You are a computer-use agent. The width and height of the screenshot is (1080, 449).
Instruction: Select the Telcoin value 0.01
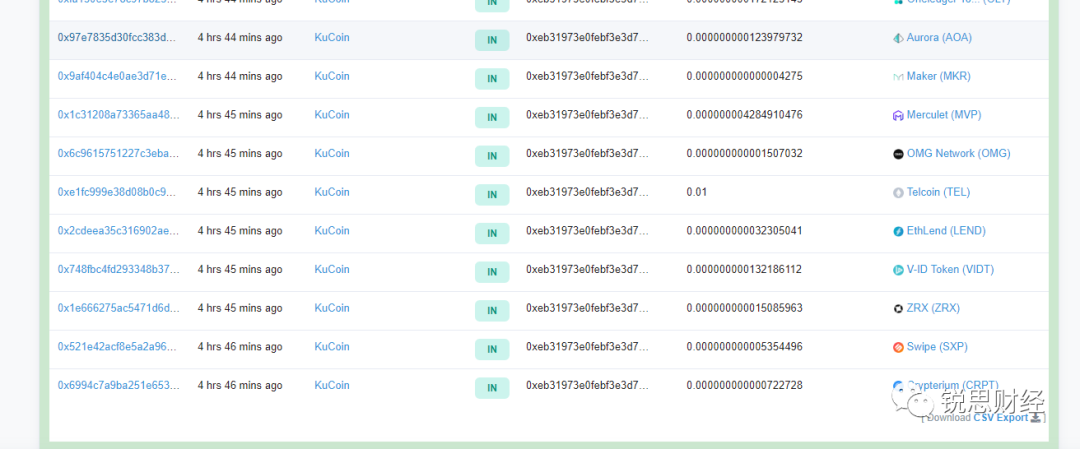(x=696, y=191)
